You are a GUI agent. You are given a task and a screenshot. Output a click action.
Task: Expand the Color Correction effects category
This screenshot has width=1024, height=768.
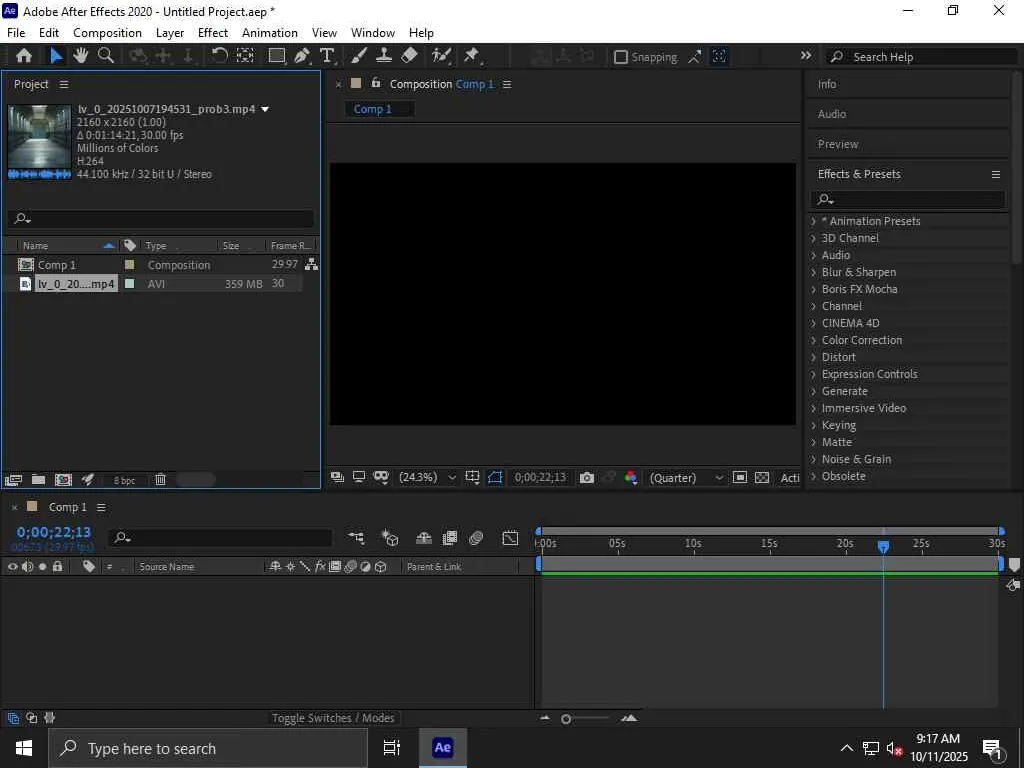[814, 340]
